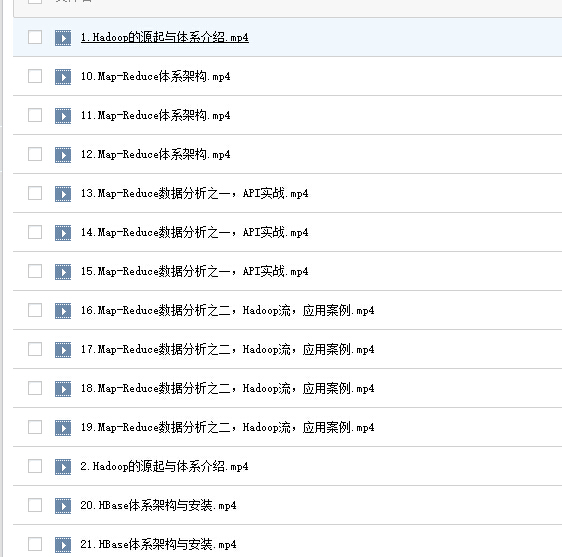Click video icon beside 10.Map-Reduce体系架构.mp4
This screenshot has width=562, height=557.
[x=63, y=77]
